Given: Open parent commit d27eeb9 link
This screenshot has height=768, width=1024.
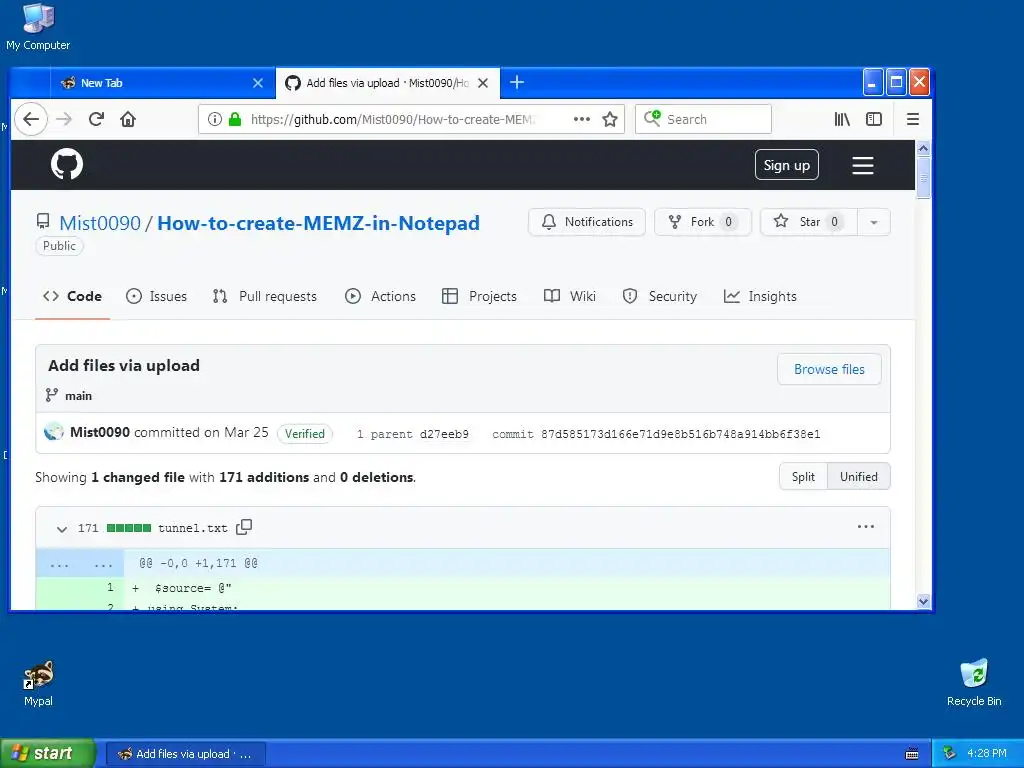Looking at the screenshot, I should pyautogui.click(x=444, y=434).
